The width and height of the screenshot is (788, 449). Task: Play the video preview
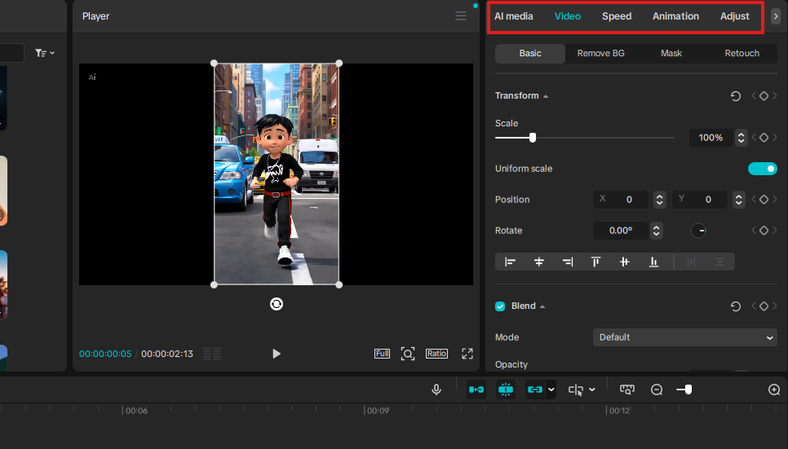[x=276, y=353]
